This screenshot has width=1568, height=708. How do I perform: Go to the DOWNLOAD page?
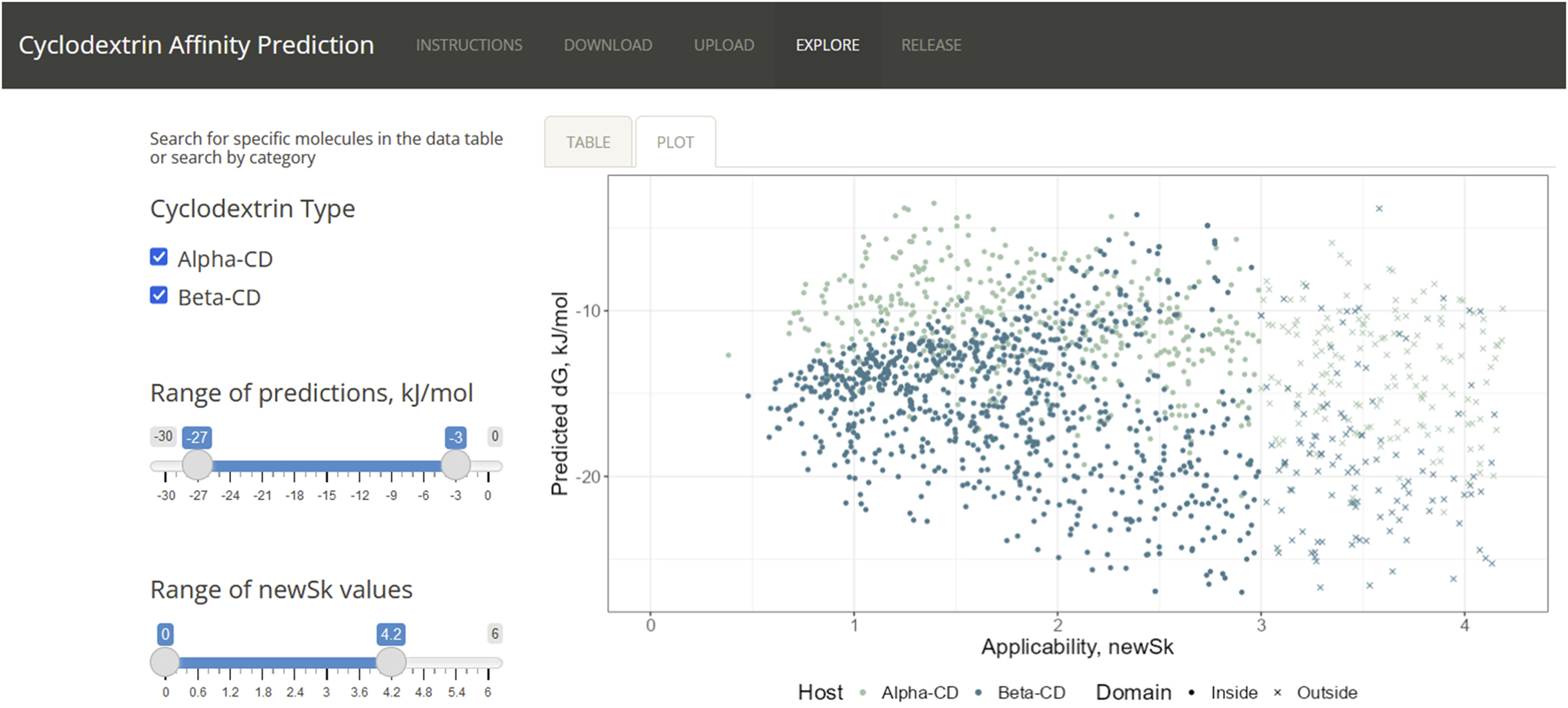(x=608, y=45)
